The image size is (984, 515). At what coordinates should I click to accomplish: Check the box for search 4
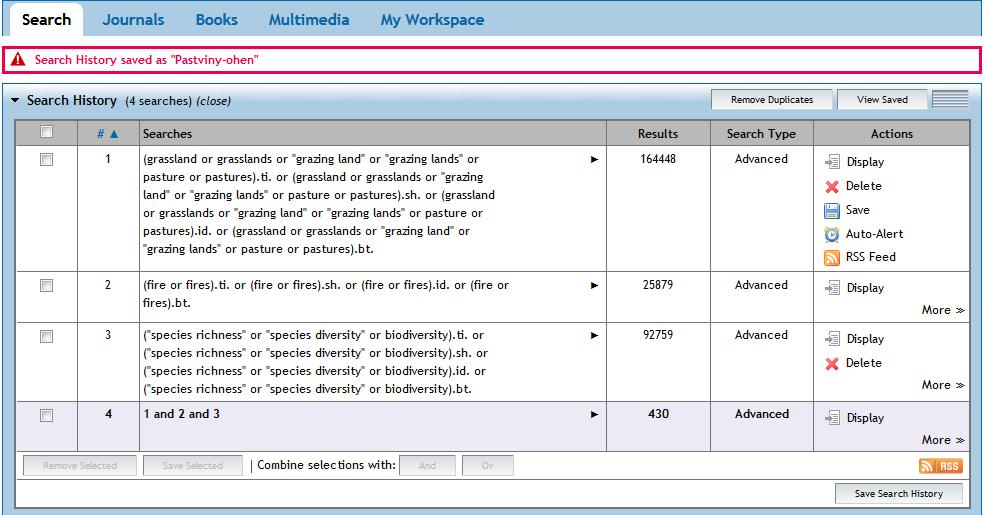click(46, 415)
